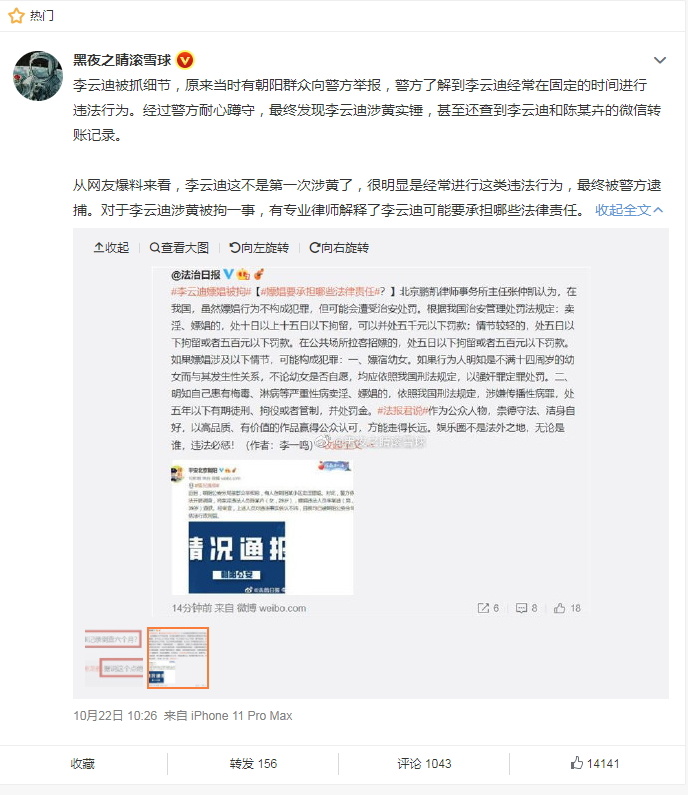This screenshot has height=795, width=688.
Task: Click the iPhone 11 Pro Max source link
Action: [241, 715]
